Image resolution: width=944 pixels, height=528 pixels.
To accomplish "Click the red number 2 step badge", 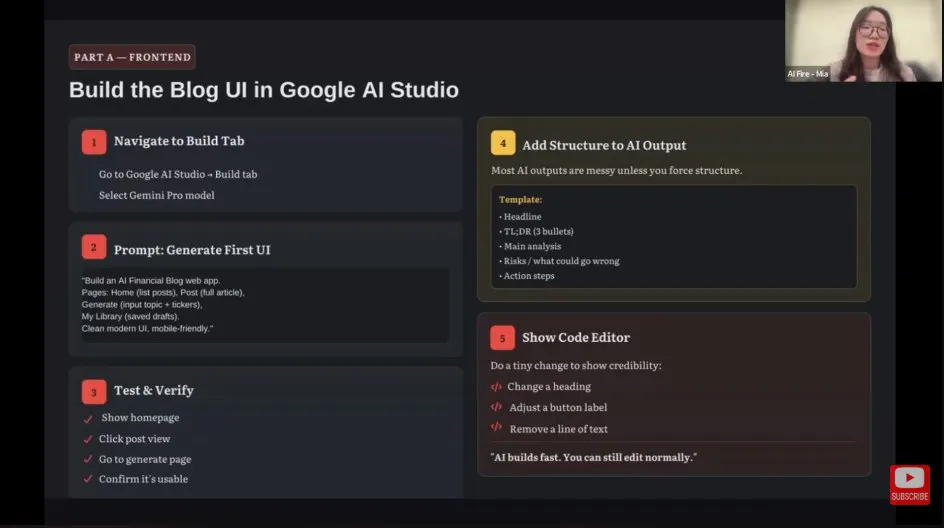I will (x=94, y=247).
